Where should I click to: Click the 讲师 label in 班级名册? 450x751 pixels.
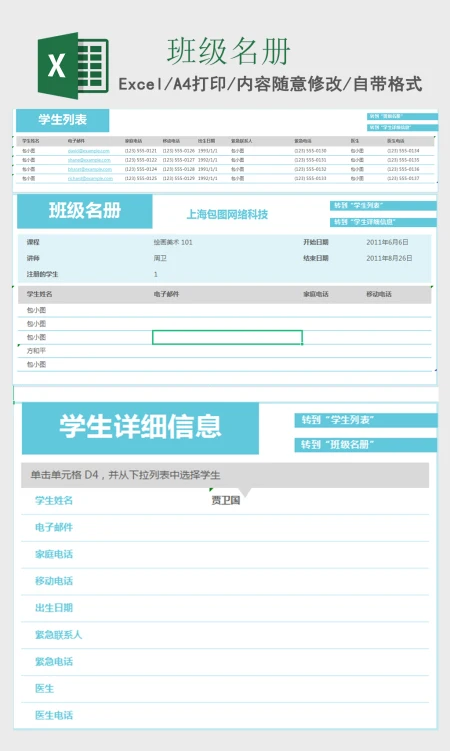coord(33,258)
